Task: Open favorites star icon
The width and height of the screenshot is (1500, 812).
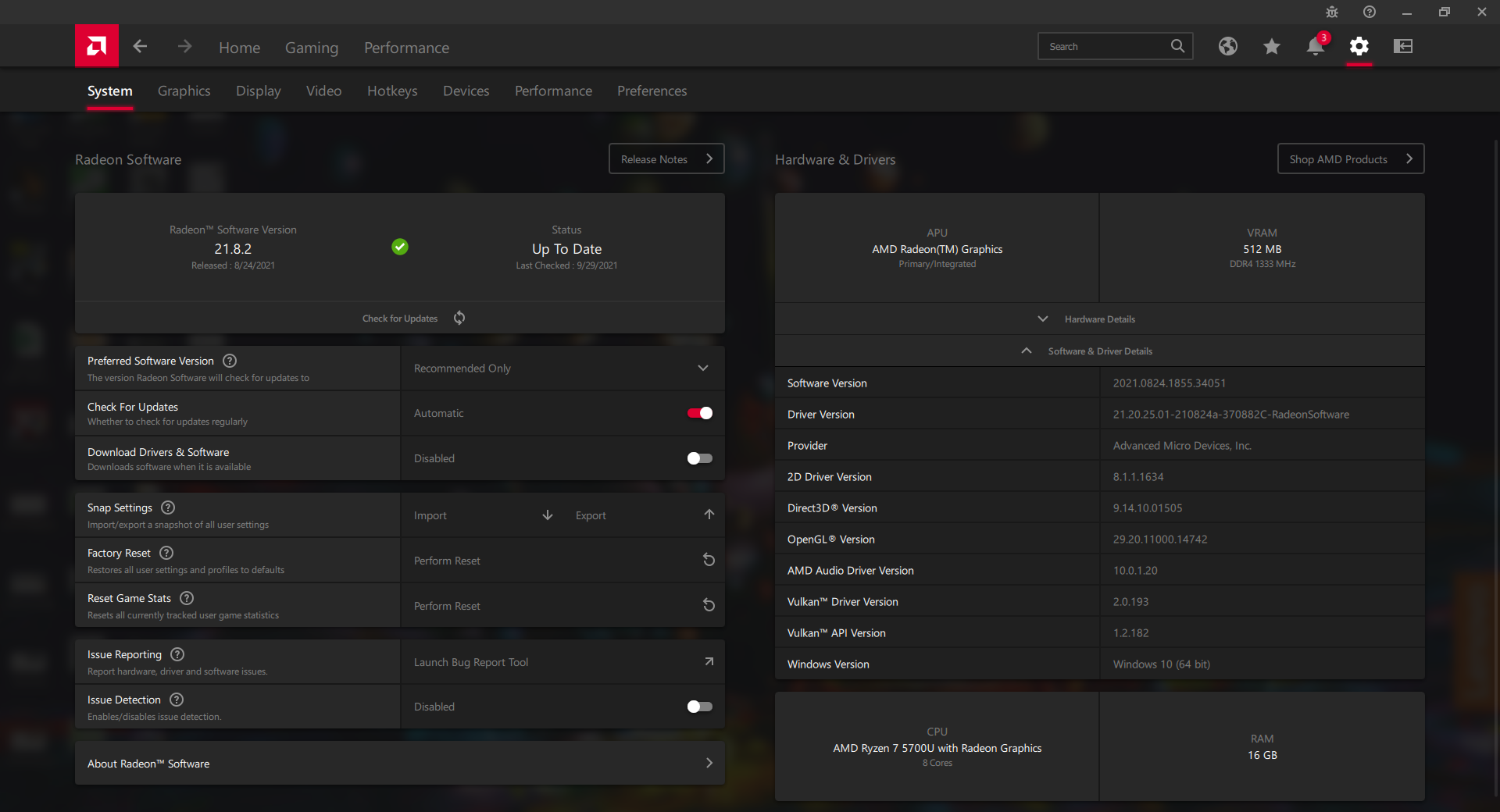Action: (1271, 46)
